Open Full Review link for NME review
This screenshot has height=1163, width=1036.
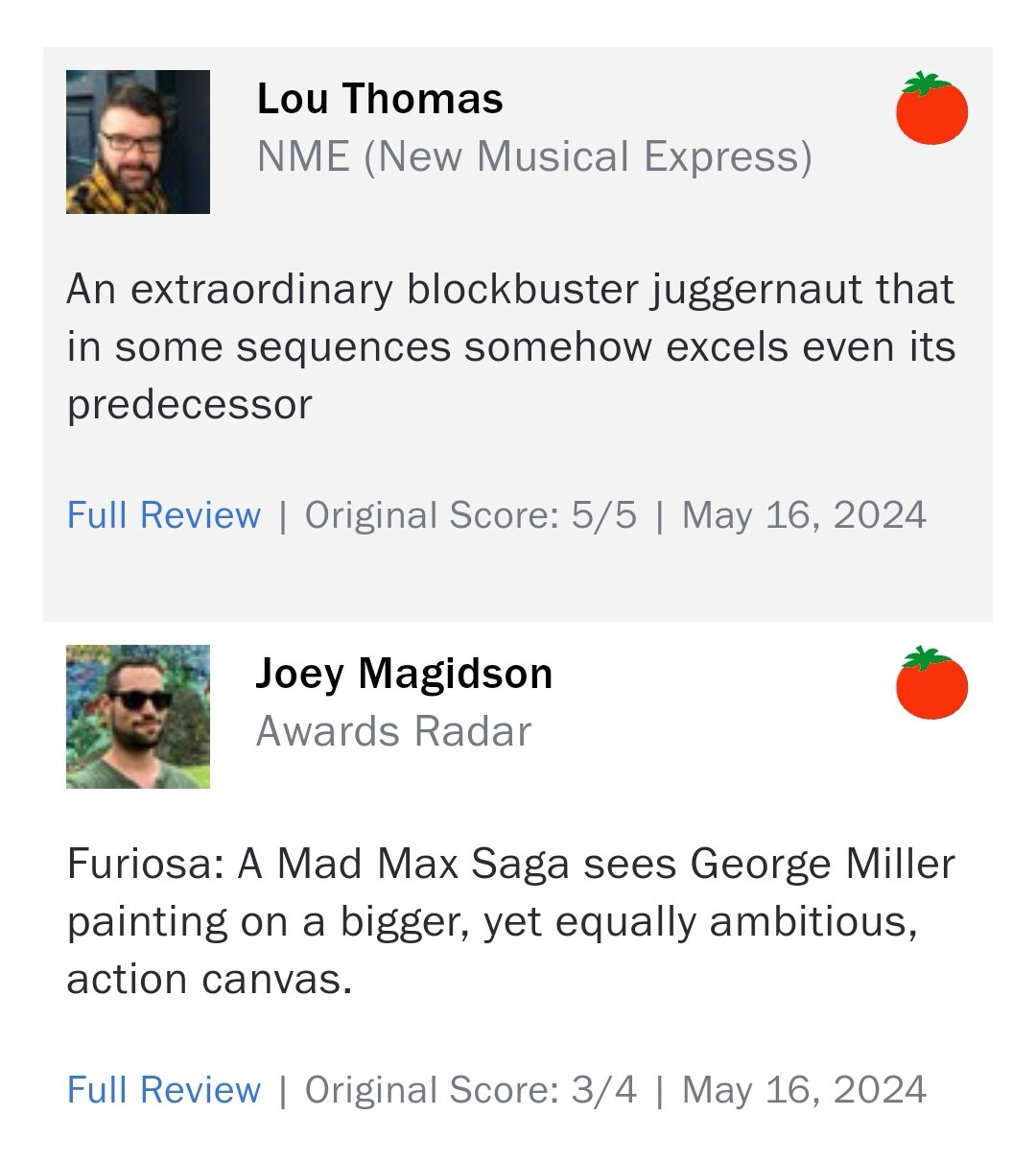pos(164,515)
